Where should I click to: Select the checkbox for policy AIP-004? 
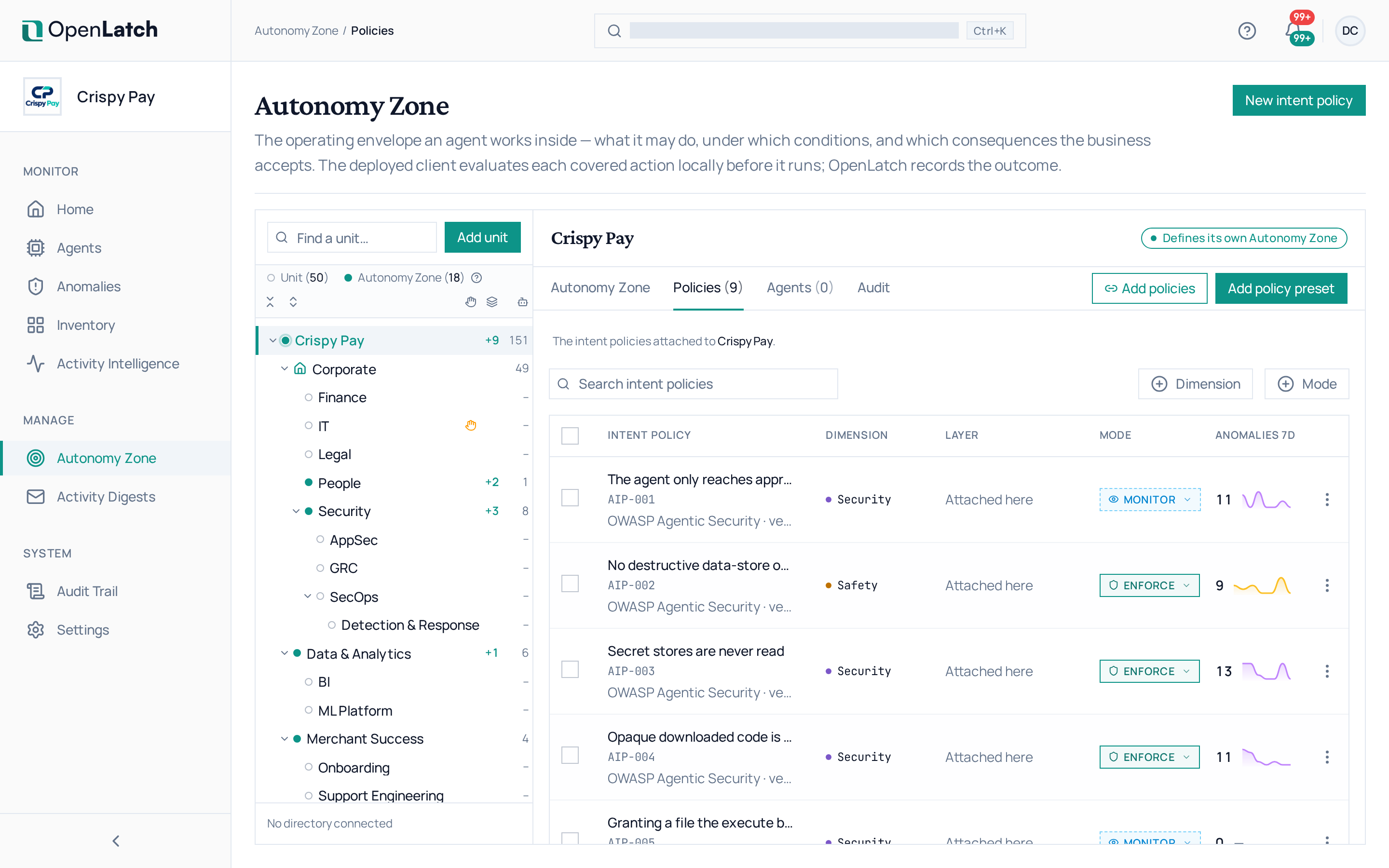pos(570,756)
